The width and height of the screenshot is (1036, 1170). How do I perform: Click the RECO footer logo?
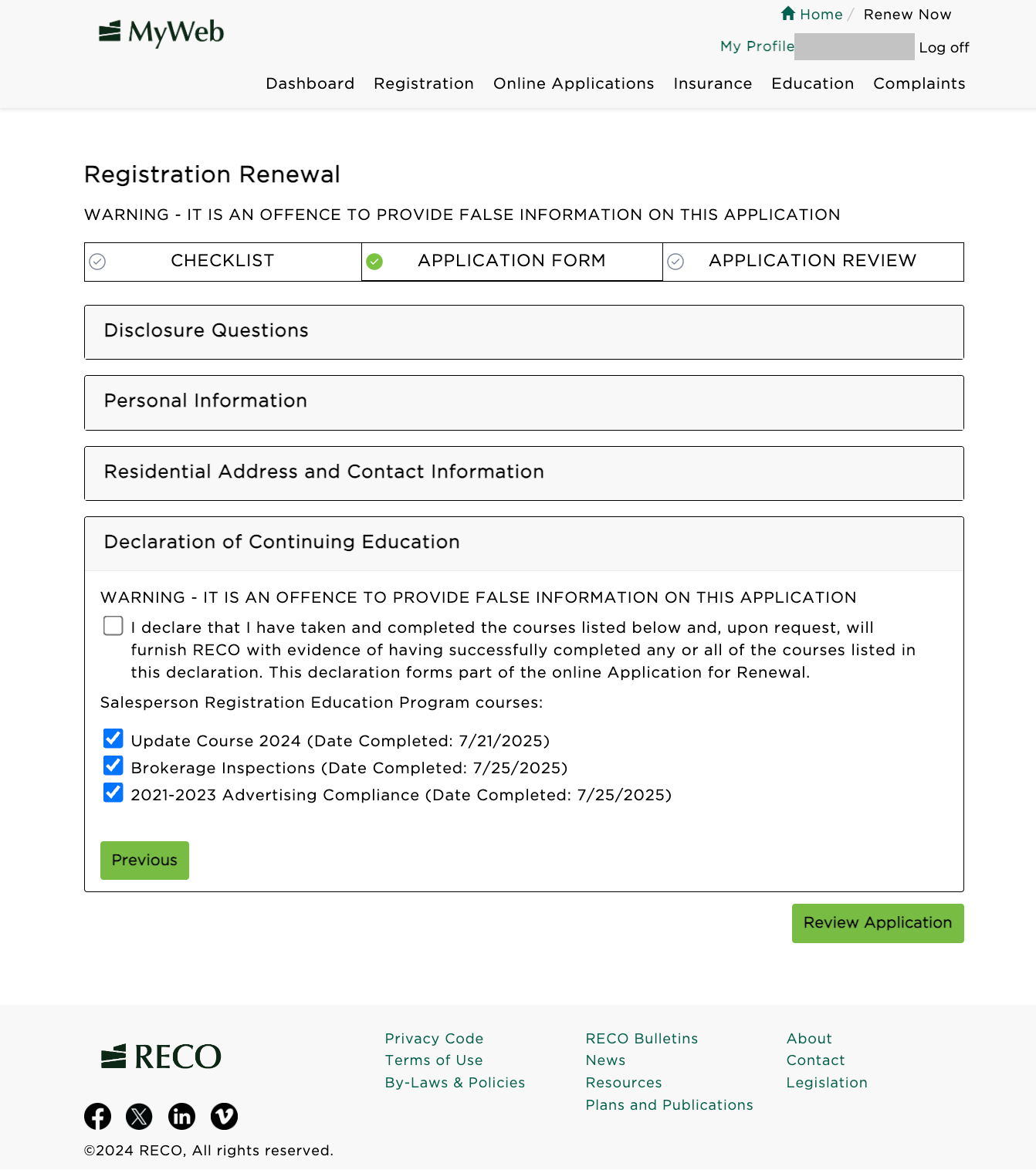click(x=159, y=1056)
